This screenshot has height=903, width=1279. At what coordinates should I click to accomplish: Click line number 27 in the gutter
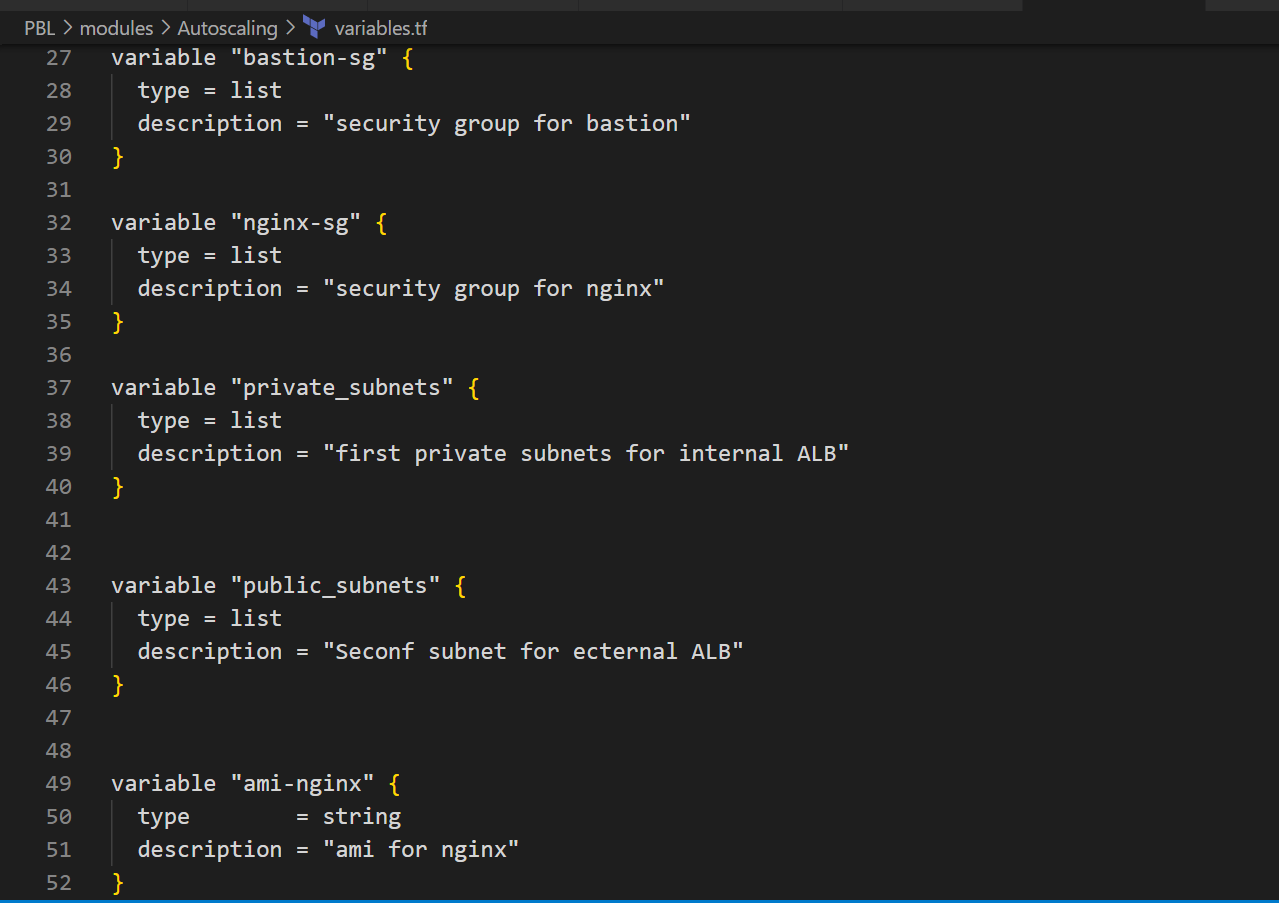(58, 57)
